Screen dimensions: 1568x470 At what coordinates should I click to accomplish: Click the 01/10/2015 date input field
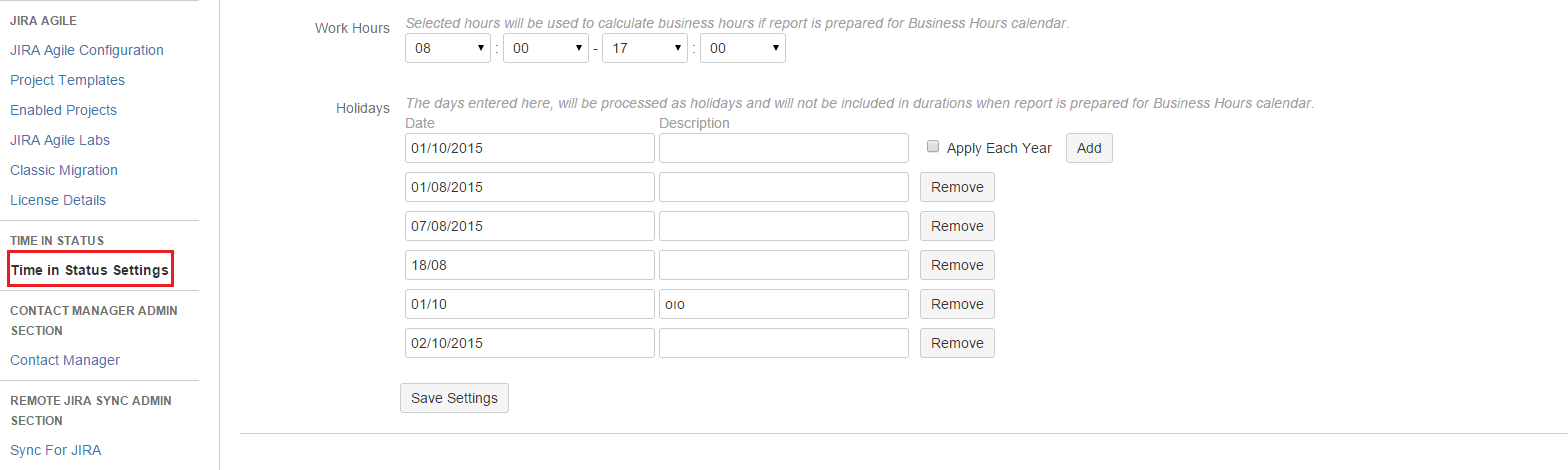click(x=530, y=148)
